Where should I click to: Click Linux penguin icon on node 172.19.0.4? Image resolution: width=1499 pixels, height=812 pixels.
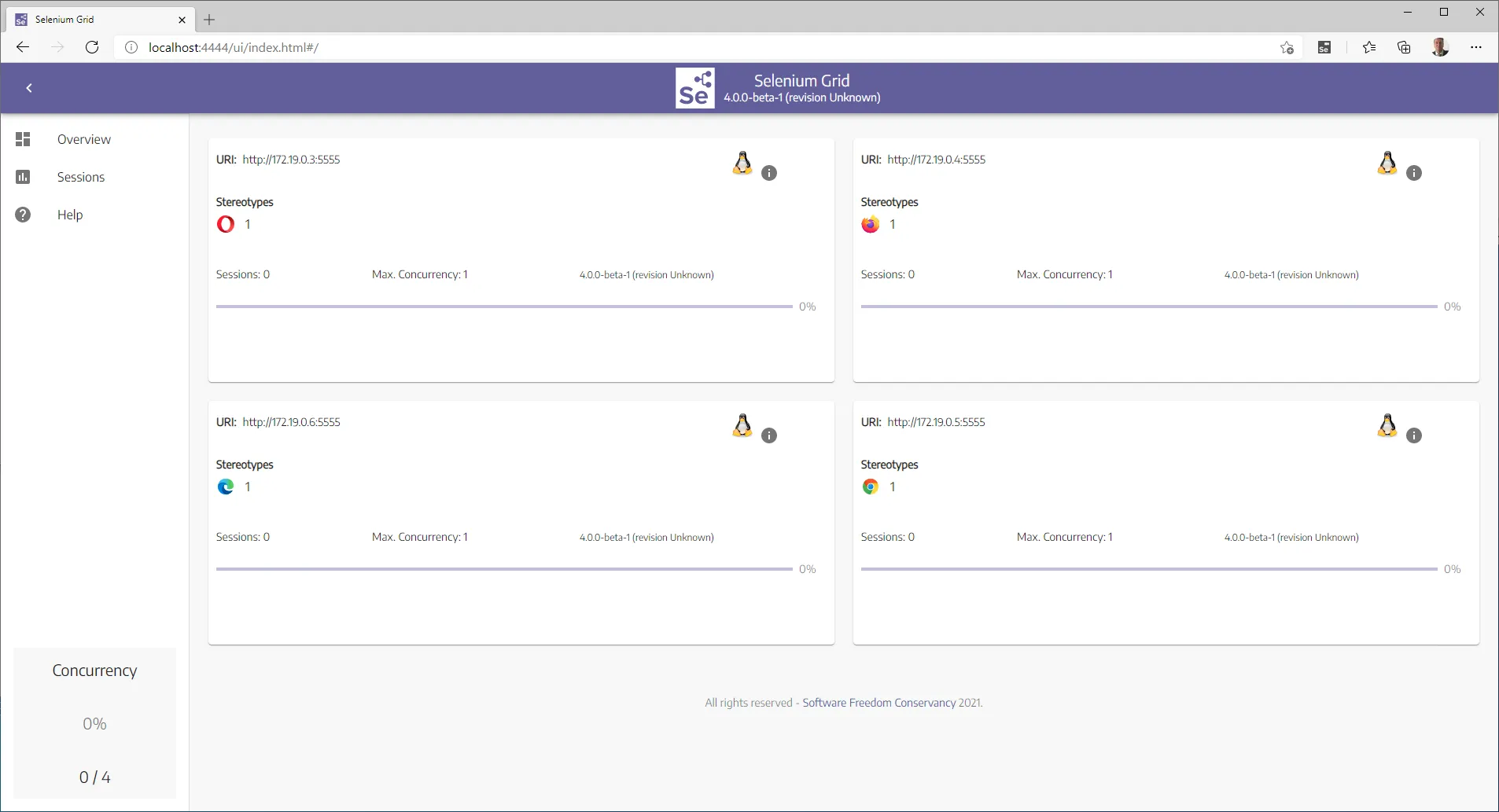pyautogui.click(x=1387, y=163)
